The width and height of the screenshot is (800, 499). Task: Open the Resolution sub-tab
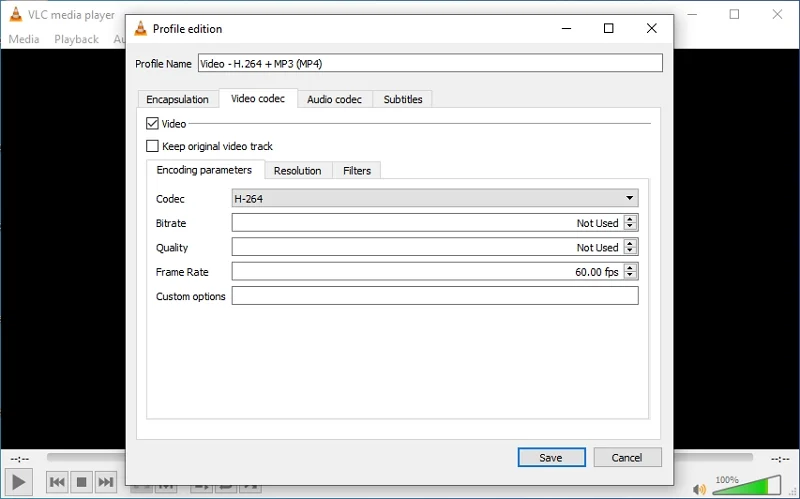tap(297, 170)
